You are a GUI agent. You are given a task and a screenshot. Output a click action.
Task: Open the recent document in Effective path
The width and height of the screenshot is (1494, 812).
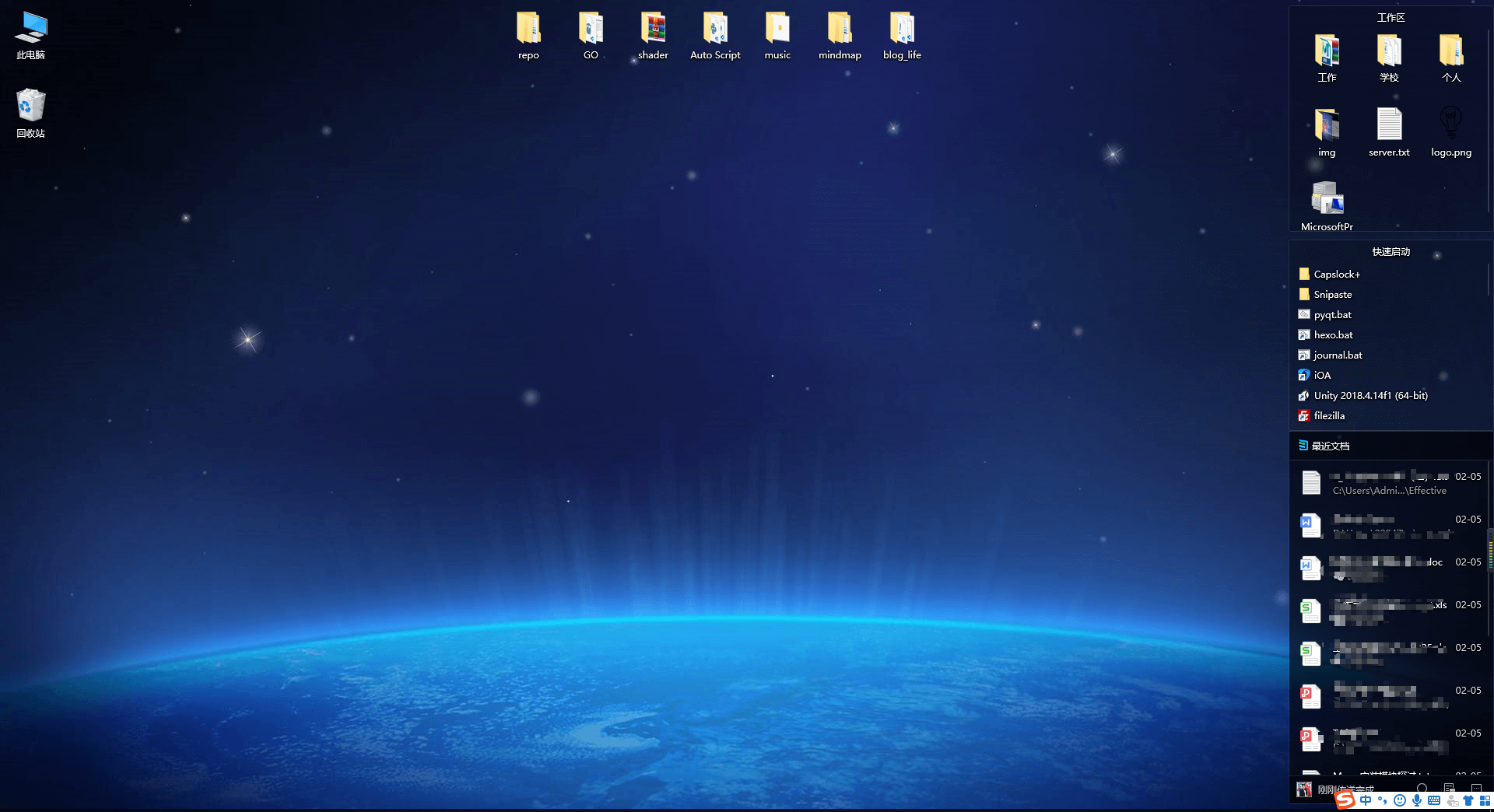(x=1390, y=483)
